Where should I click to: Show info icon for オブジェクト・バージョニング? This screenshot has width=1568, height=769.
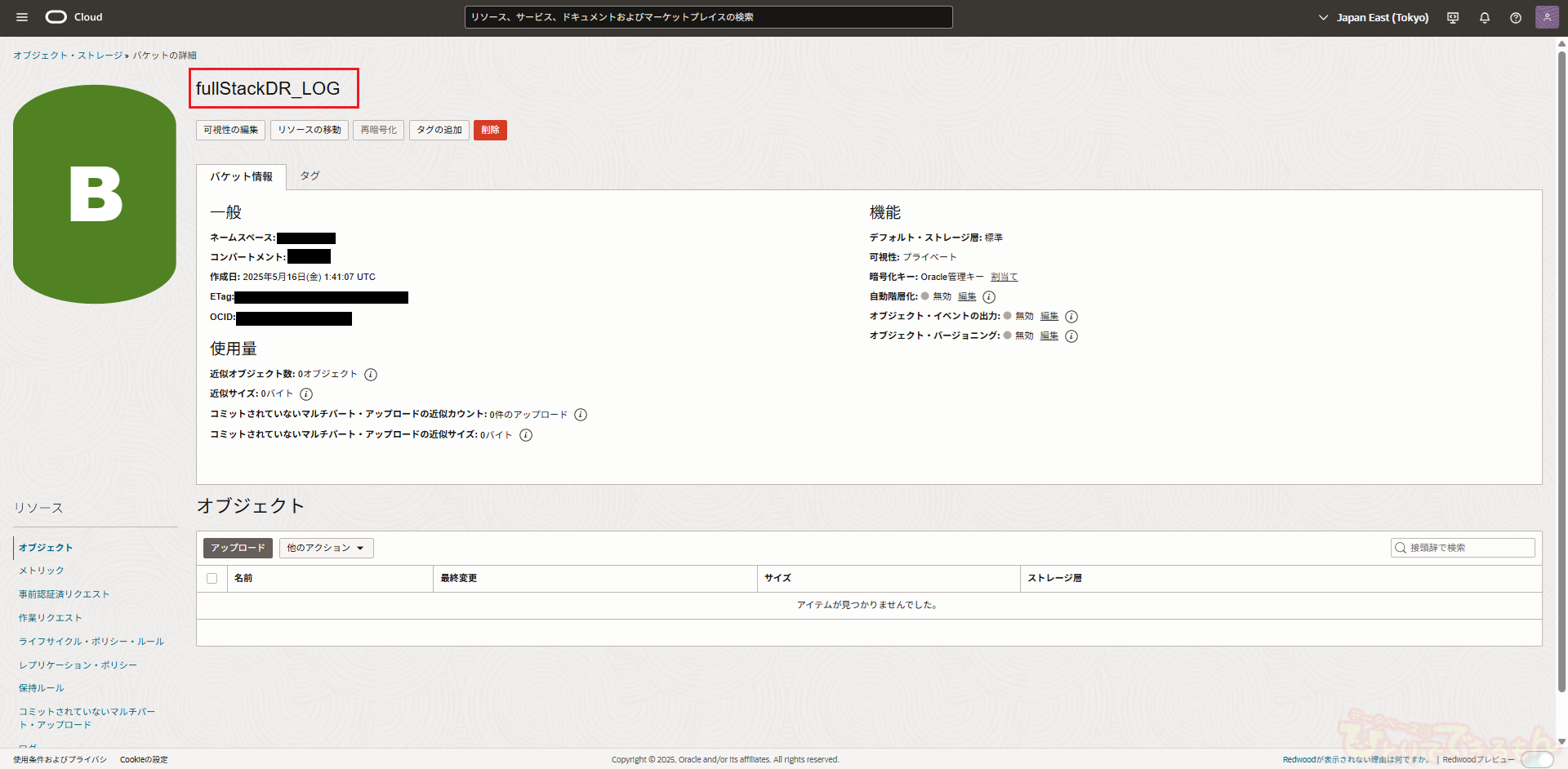[1071, 336]
